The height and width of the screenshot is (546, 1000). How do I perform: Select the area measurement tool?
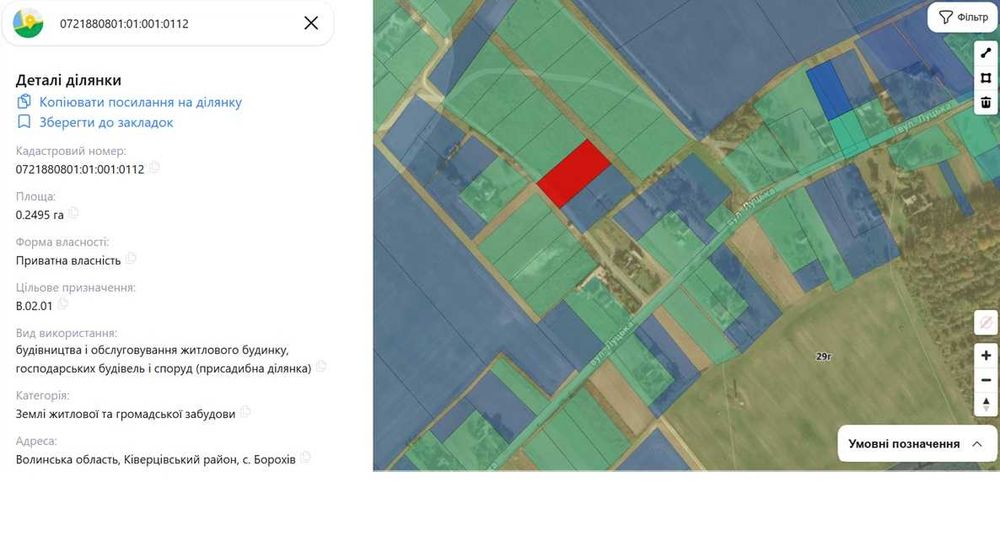click(986, 78)
